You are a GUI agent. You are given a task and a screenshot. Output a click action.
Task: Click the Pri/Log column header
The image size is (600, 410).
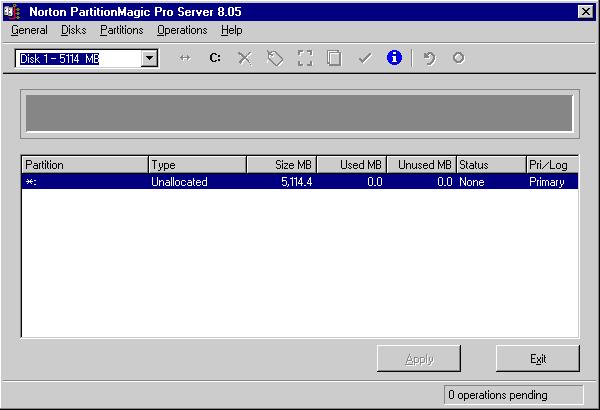tap(552, 165)
